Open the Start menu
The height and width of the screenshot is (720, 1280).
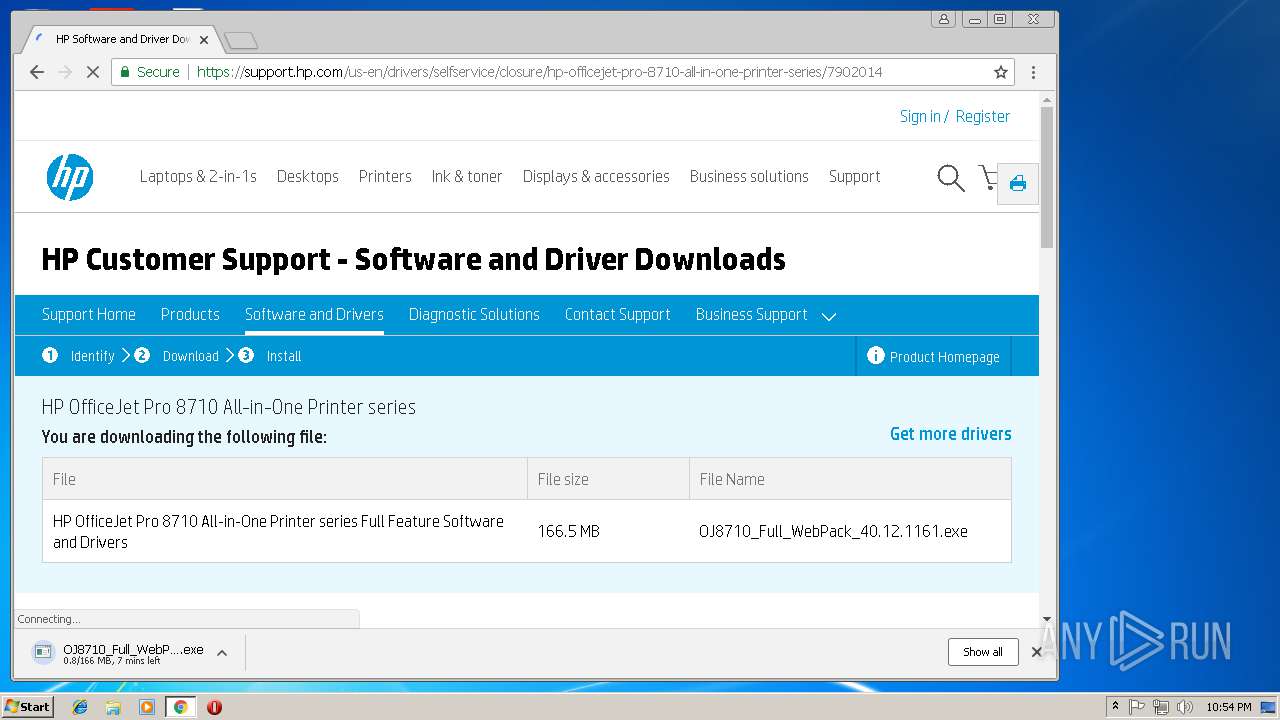[27, 707]
